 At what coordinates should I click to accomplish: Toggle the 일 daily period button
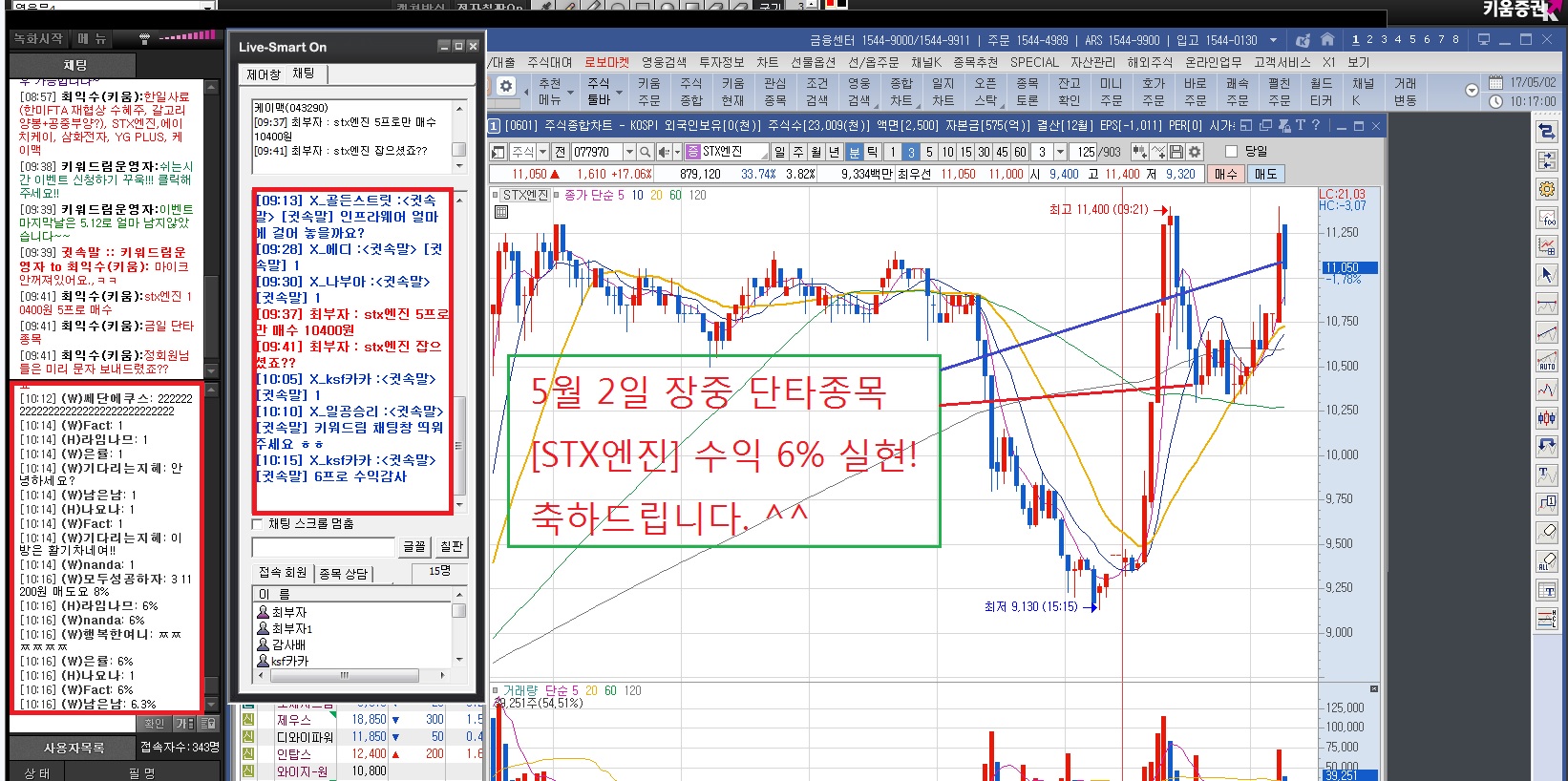tap(780, 152)
